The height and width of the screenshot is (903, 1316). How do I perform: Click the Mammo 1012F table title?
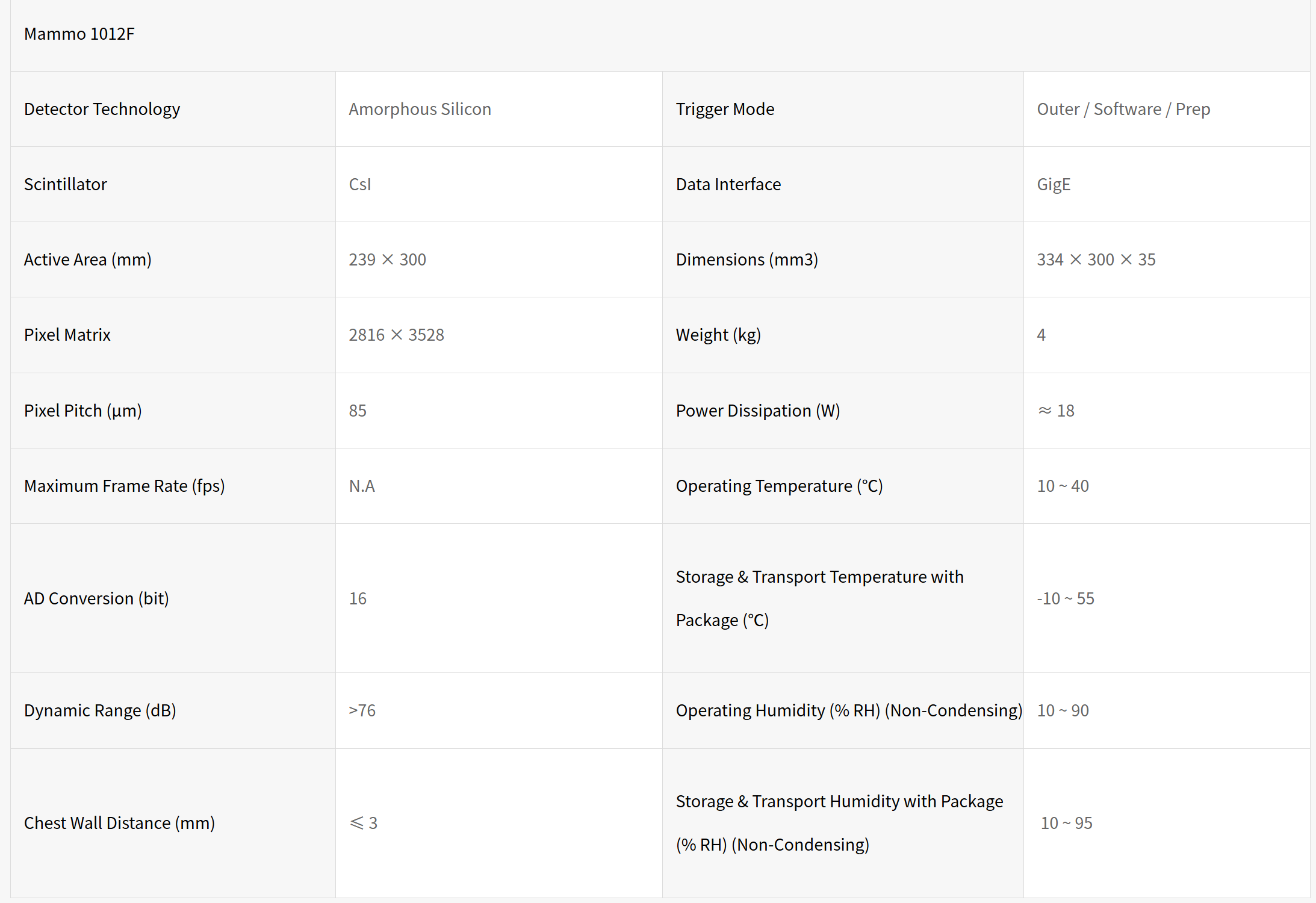click(x=79, y=34)
